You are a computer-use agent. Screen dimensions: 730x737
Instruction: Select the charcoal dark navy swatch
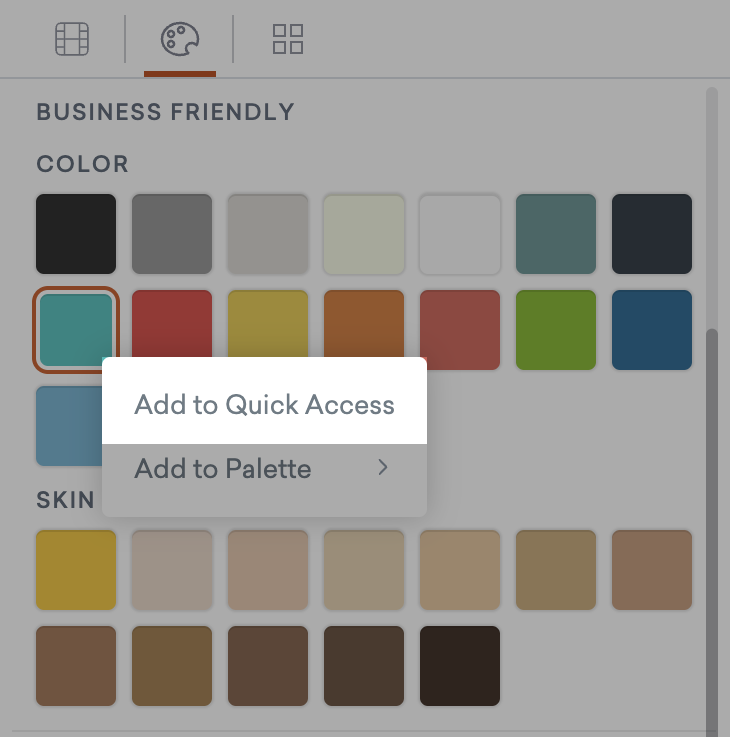point(652,234)
